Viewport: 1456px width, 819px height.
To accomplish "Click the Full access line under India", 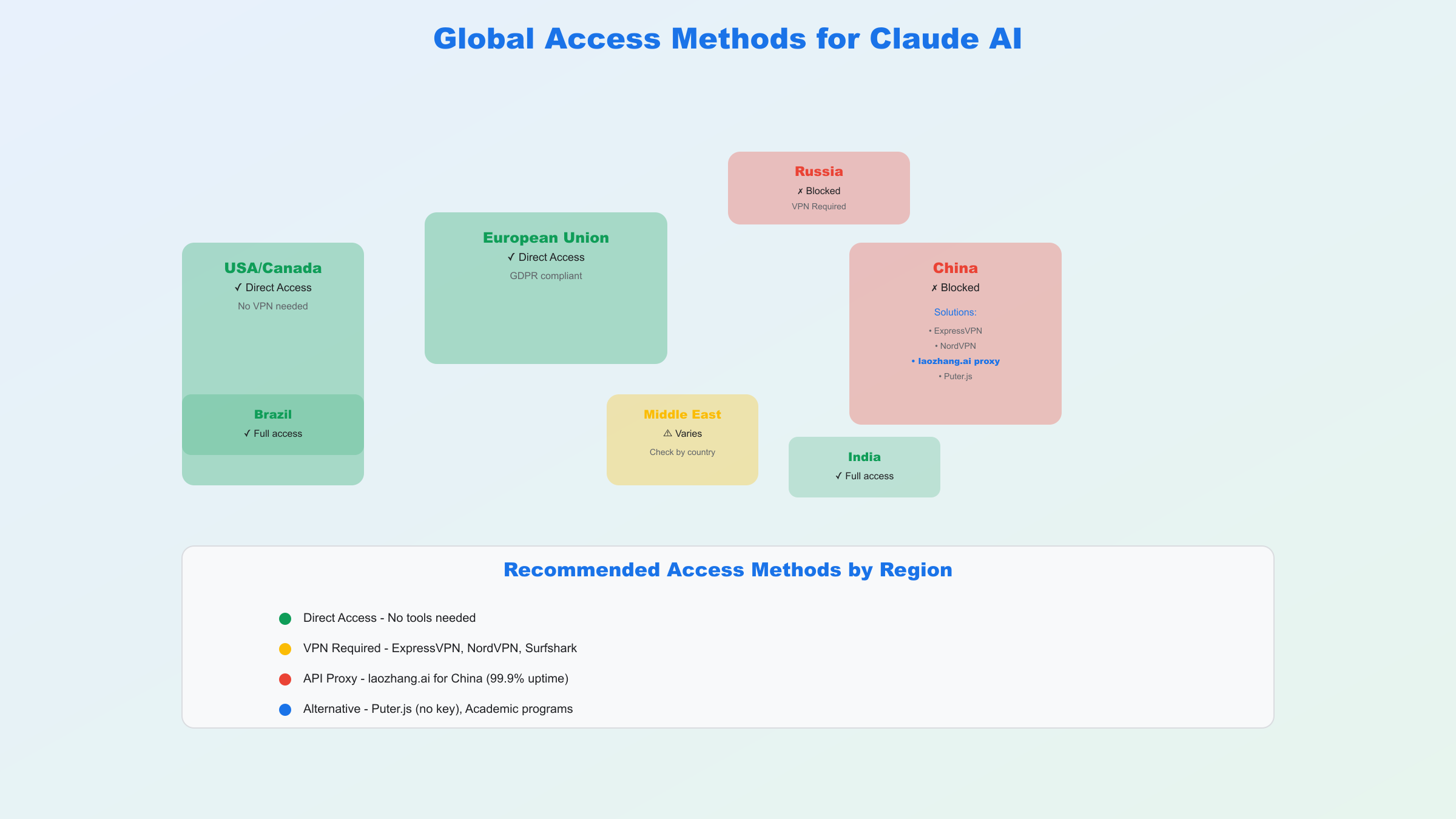I will (864, 476).
